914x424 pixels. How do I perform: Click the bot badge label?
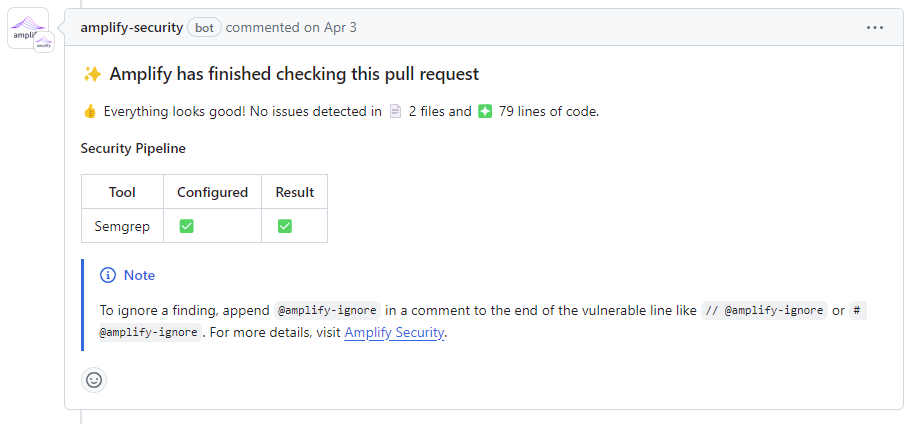tap(205, 27)
